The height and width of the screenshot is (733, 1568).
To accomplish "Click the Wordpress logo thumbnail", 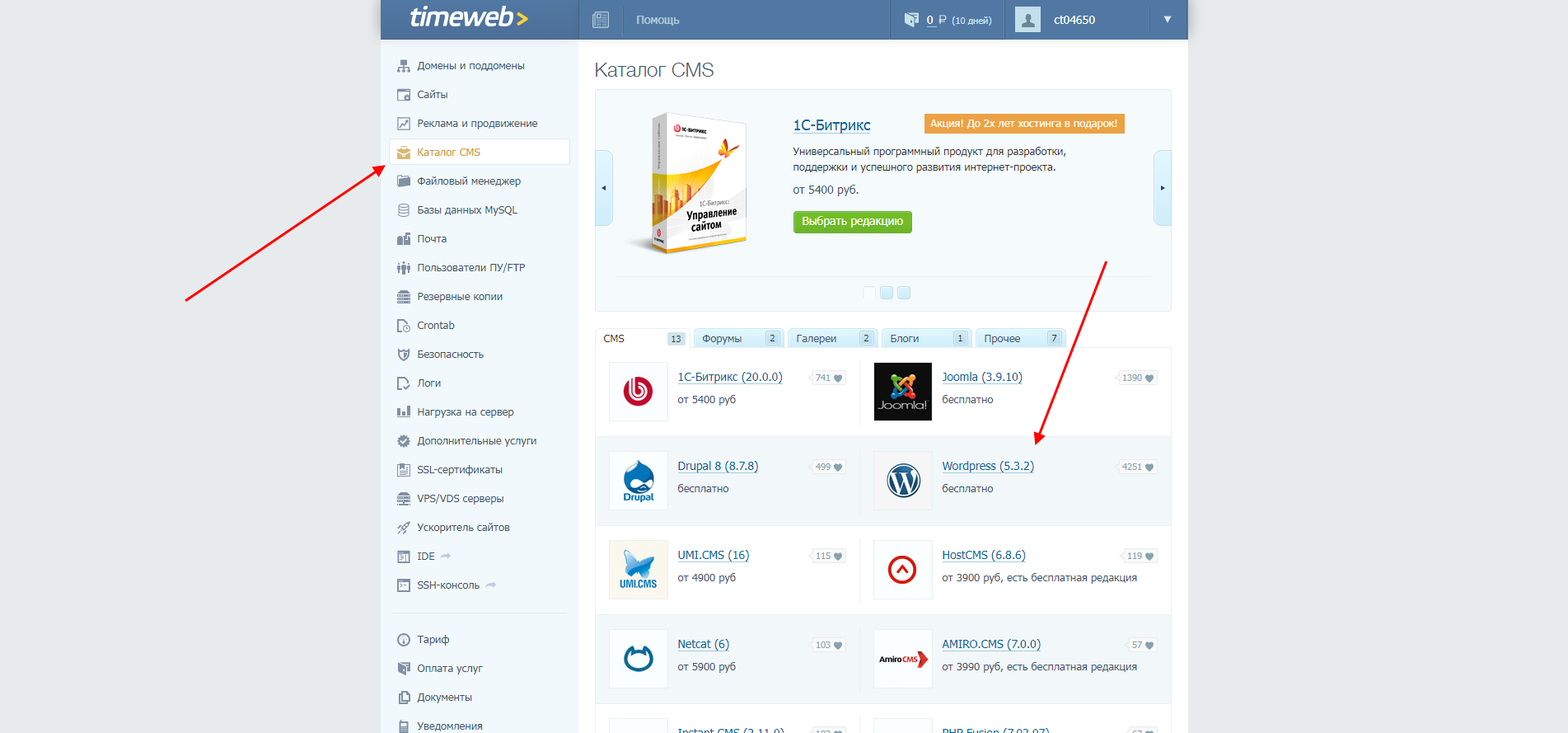I will (x=903, y=481).
